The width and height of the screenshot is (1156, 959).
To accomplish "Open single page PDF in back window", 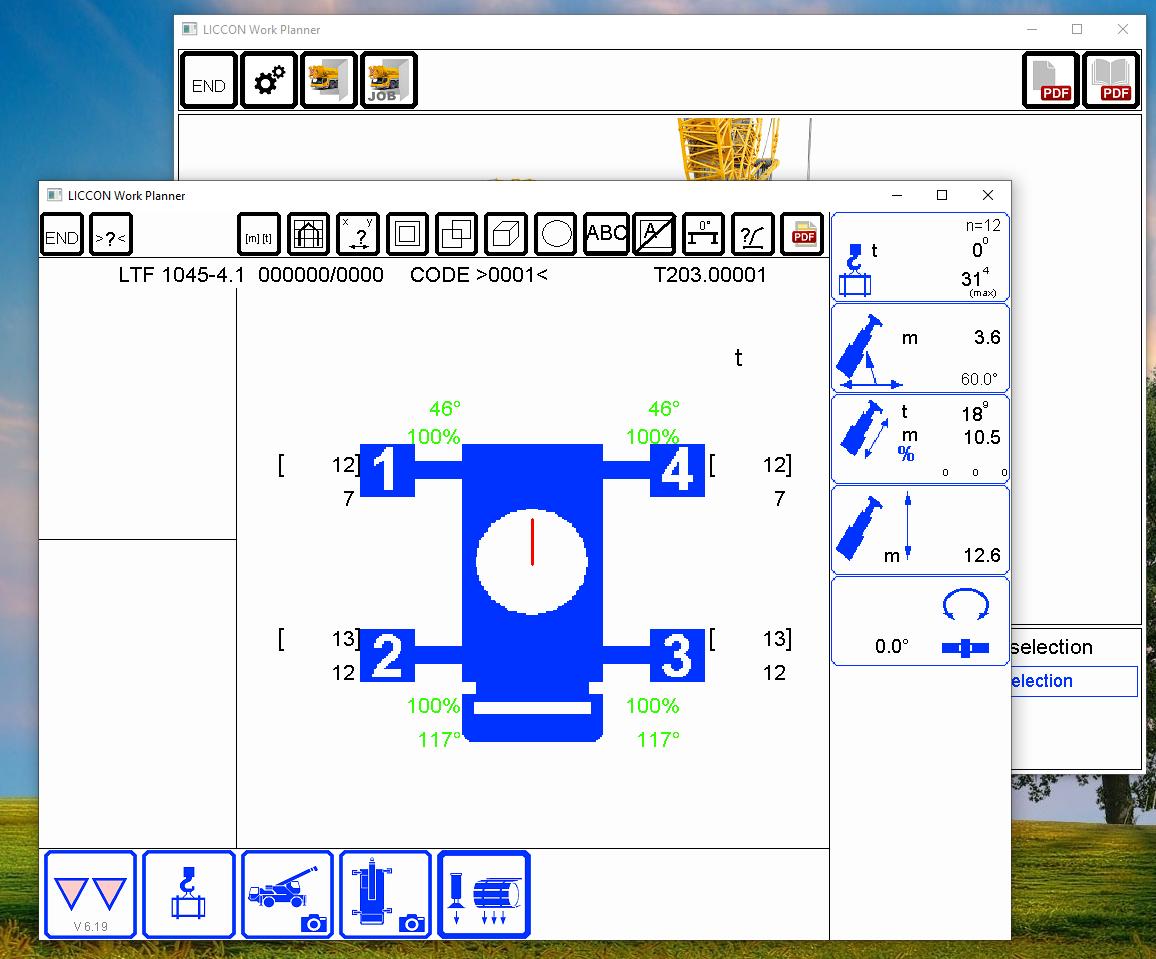I will [x=1051, y=80].
